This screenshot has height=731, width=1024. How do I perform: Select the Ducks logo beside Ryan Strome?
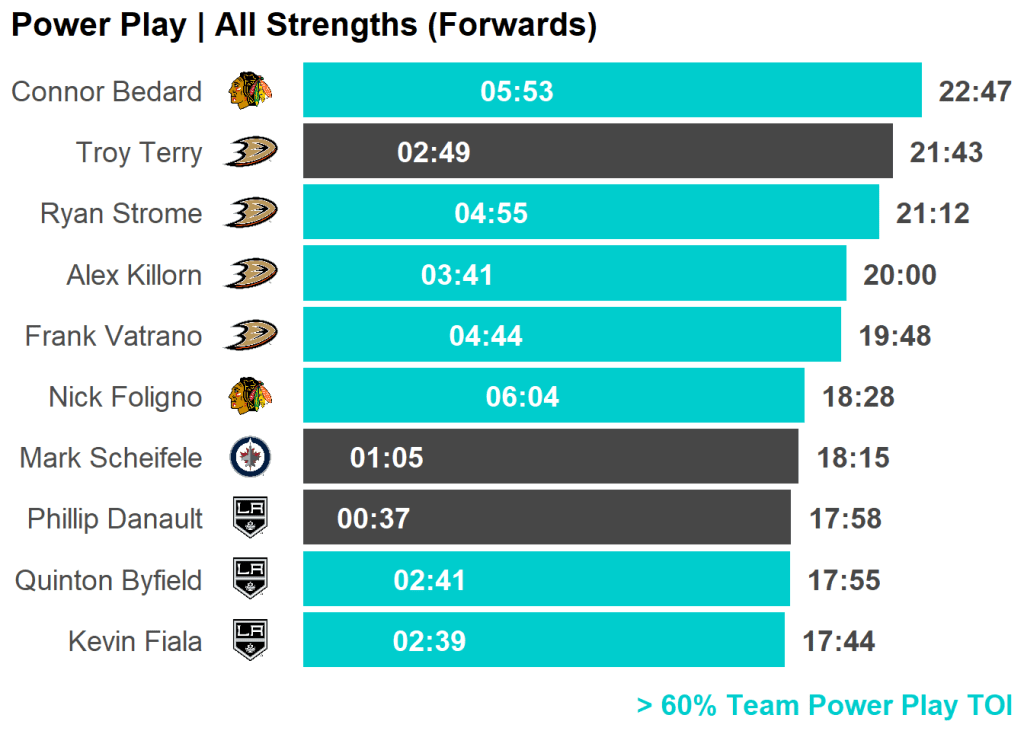click(x=250, y=213)
